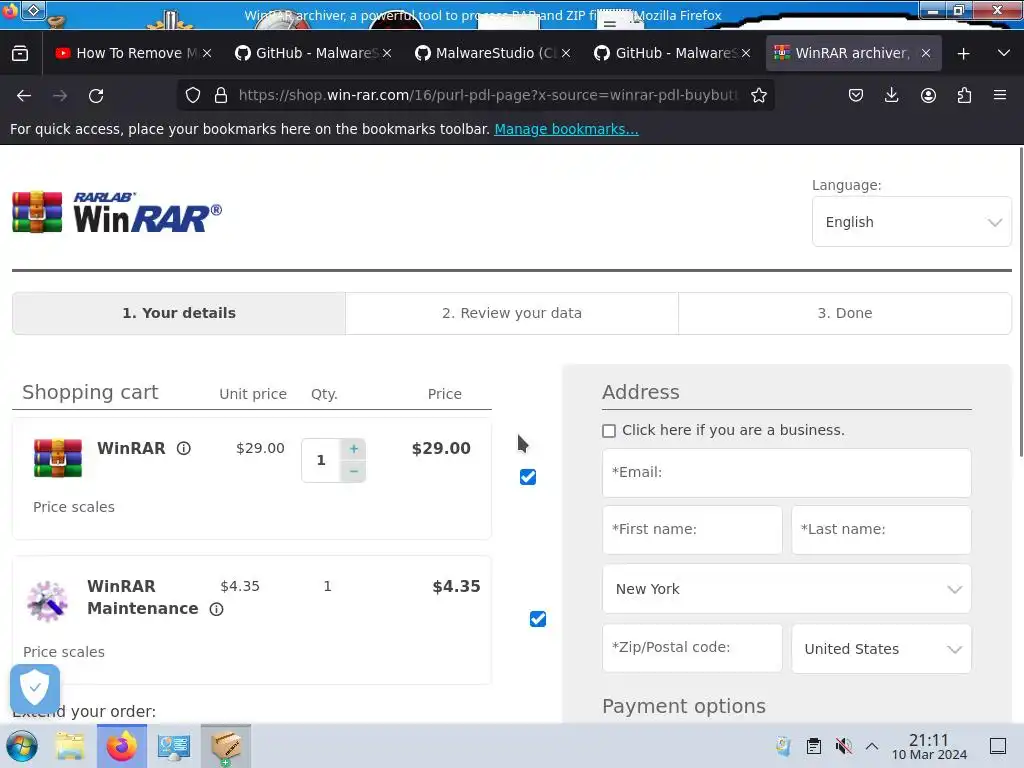Open the Firefox downloads panel
The height and width of the screenshot is (768, 1024).
891,95
